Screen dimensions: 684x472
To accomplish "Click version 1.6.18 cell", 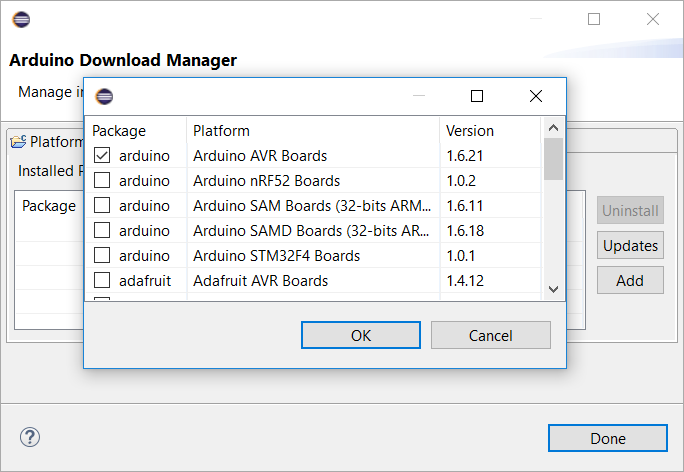I will [x=465, y=230].
